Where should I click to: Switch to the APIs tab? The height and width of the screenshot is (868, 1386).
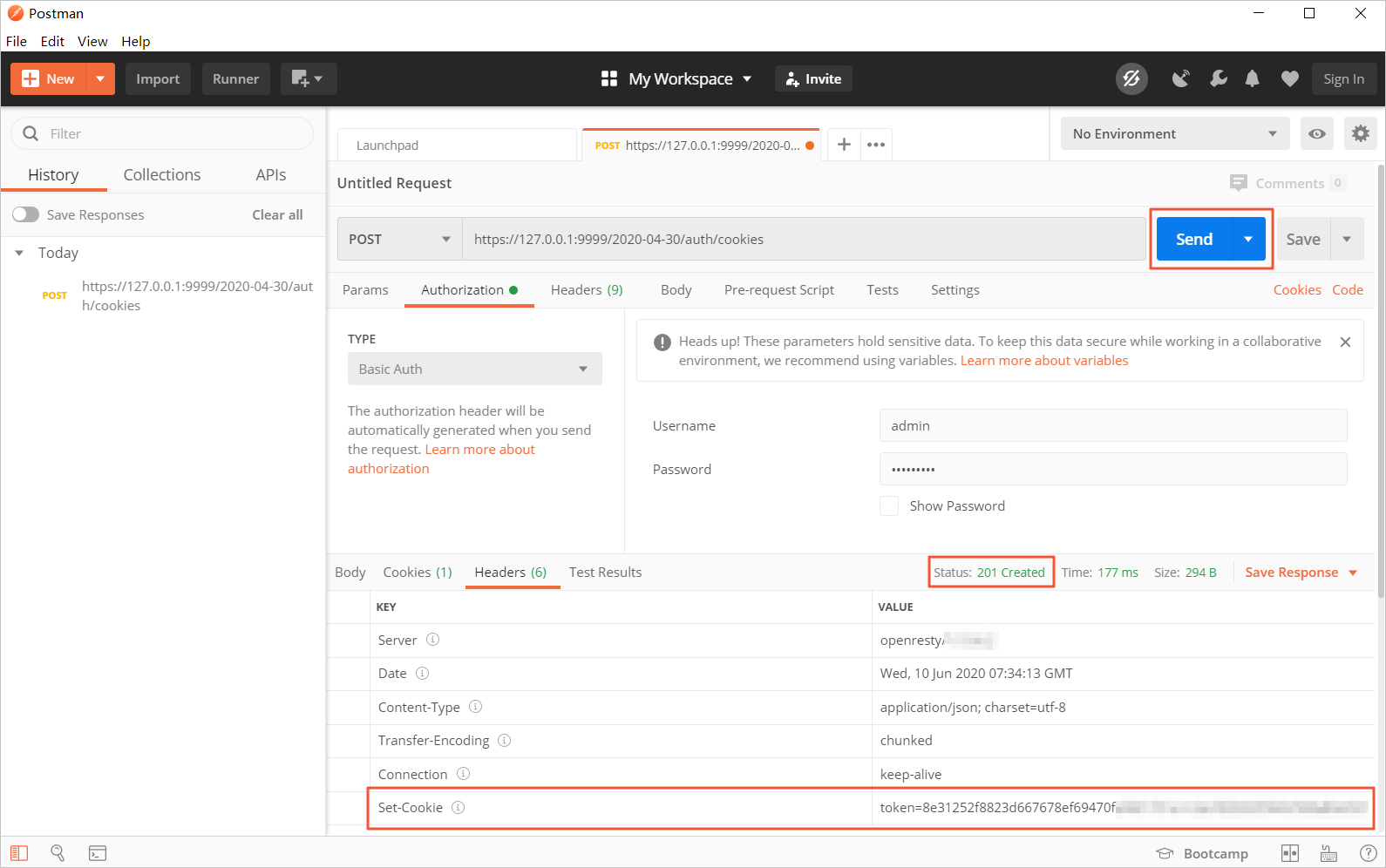[271, 174]
